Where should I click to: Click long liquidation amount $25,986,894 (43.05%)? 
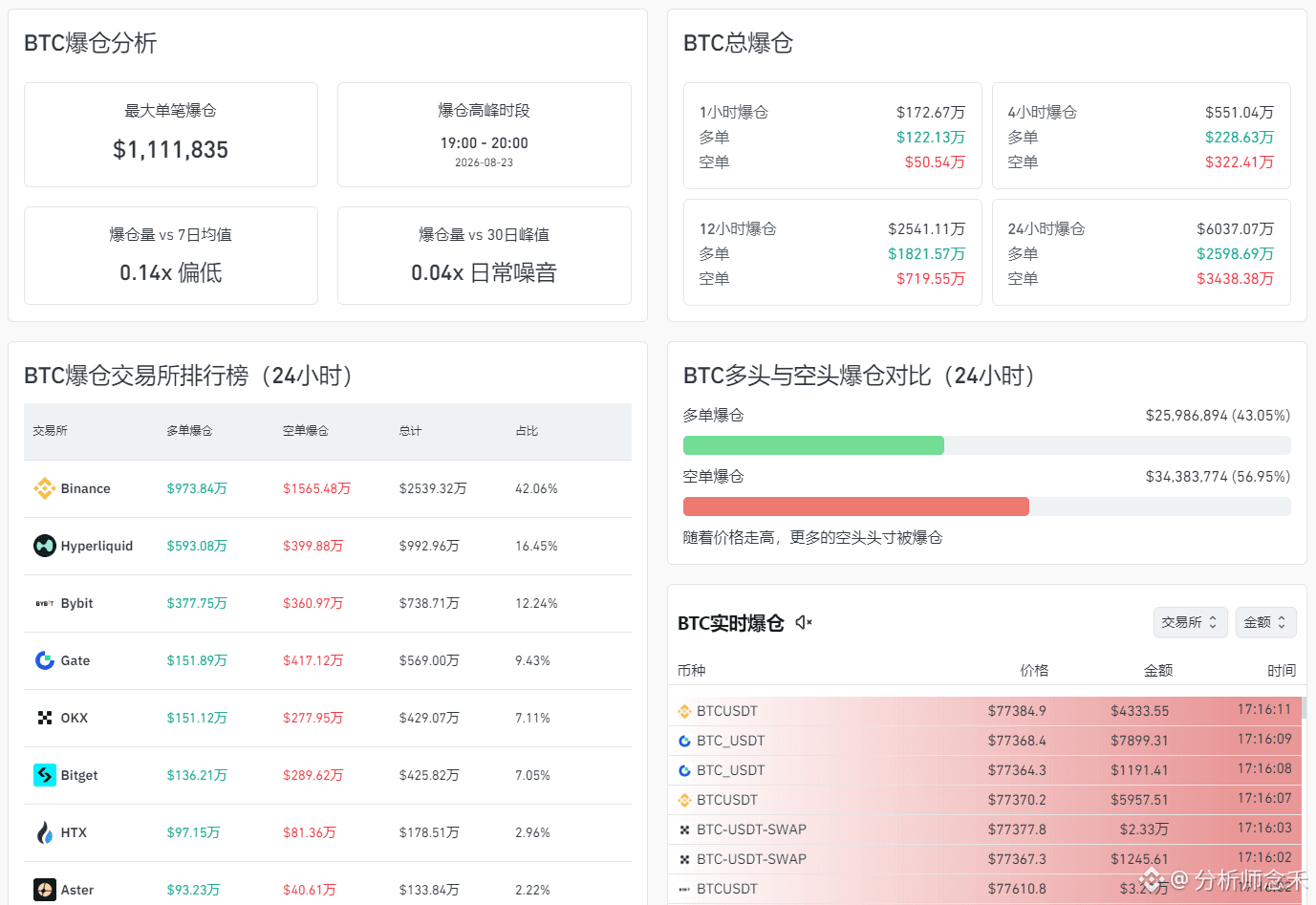coord(1218,416)
